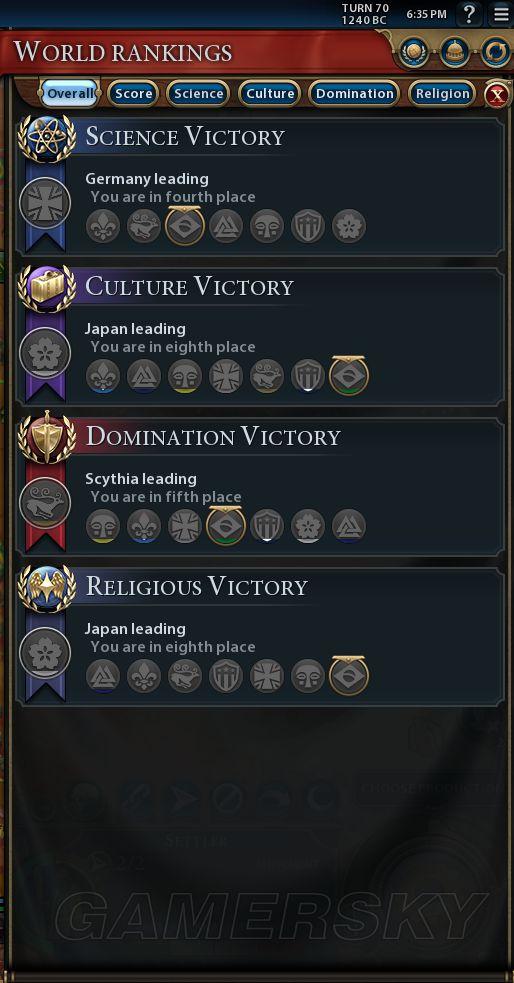Image resolution: width=514 pixels, height=983 pixels.
Task: Open the Domination rankings tab
Action: click(354, 94)
